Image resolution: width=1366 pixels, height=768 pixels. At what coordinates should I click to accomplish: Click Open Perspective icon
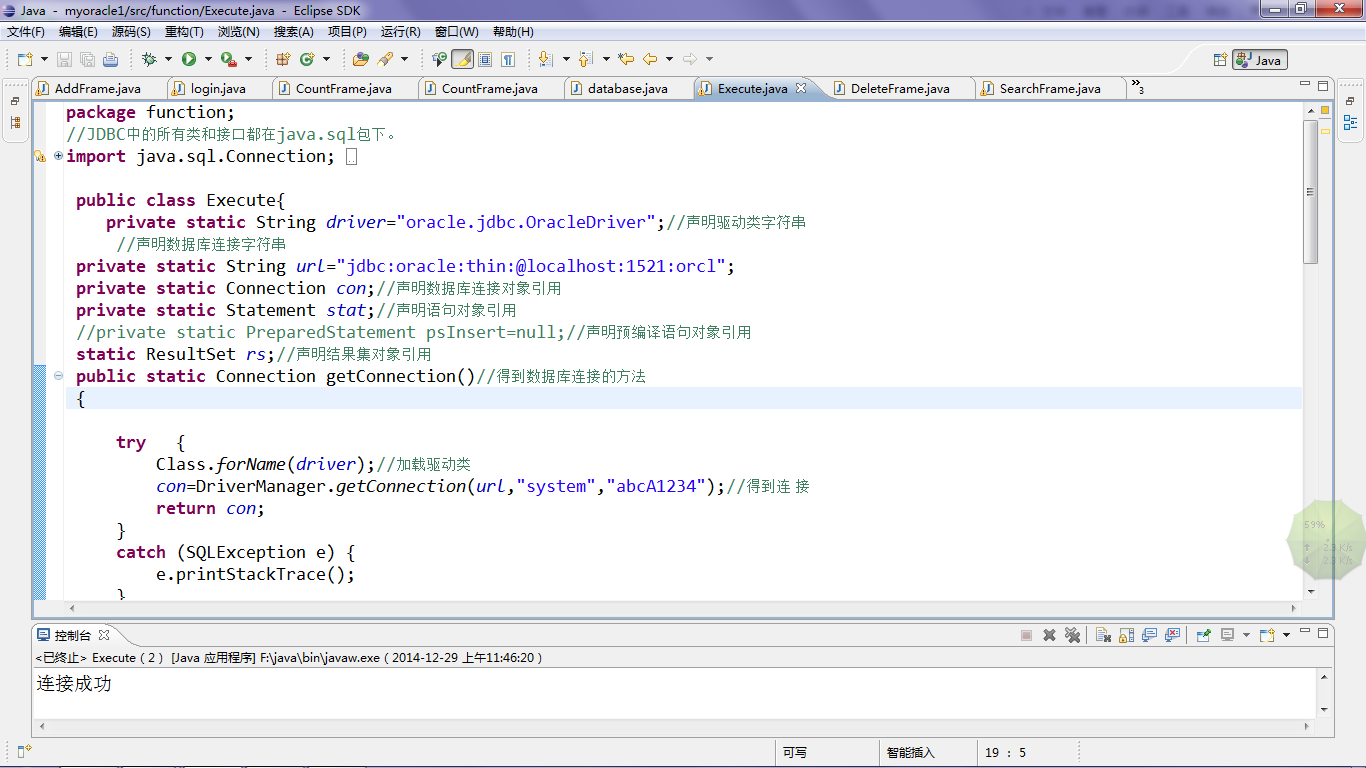tap(1219, 60)
